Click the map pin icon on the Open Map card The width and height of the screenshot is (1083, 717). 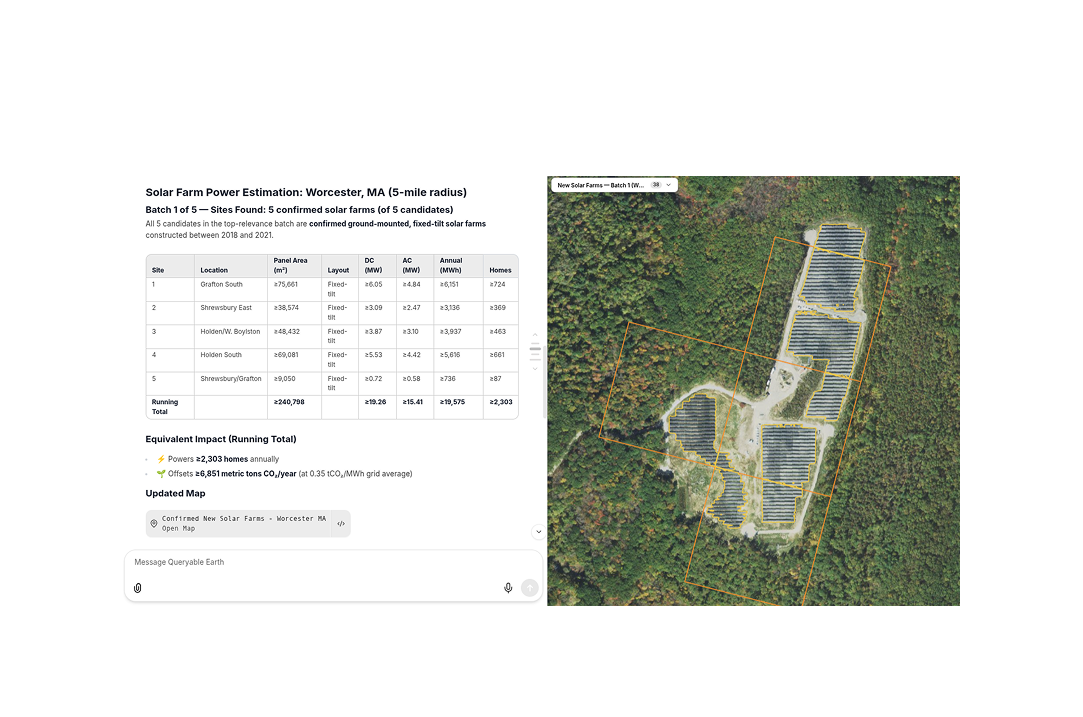[x=154, y=524]
